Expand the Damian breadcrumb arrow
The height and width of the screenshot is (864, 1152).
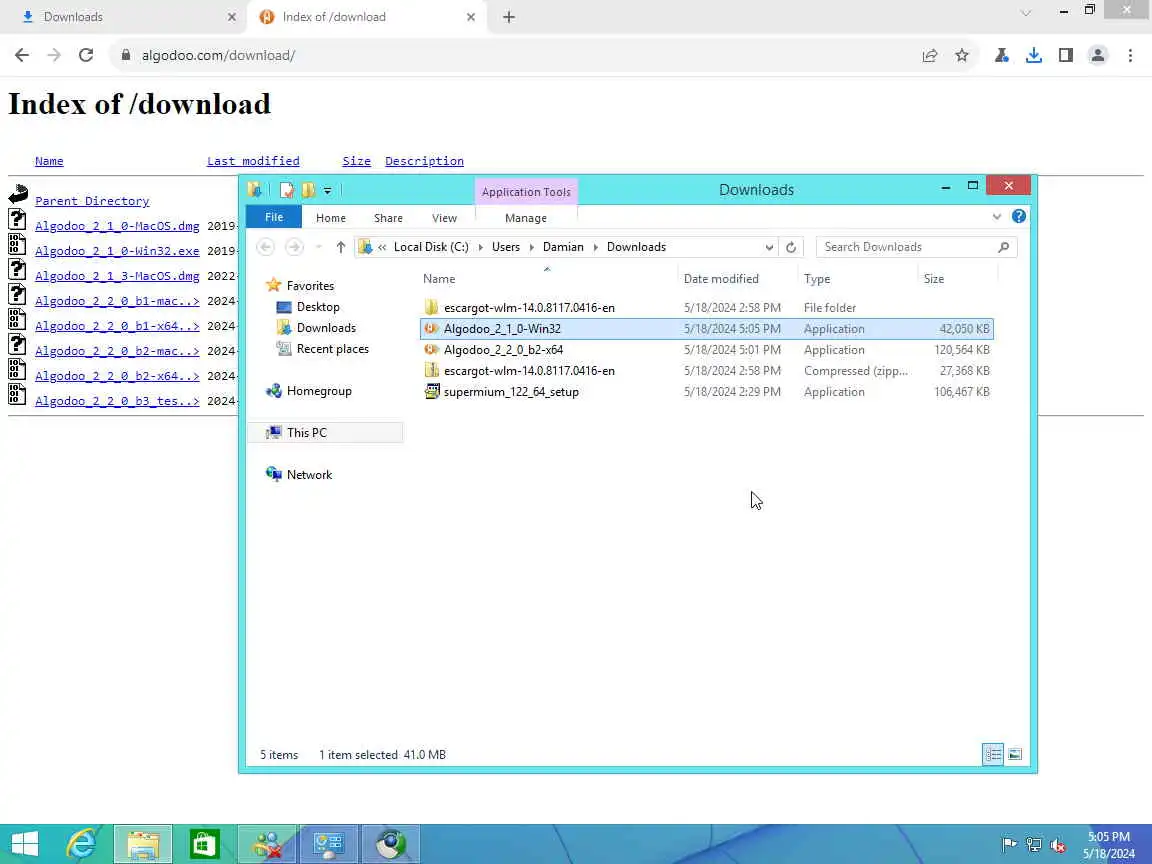click(595, 247)
